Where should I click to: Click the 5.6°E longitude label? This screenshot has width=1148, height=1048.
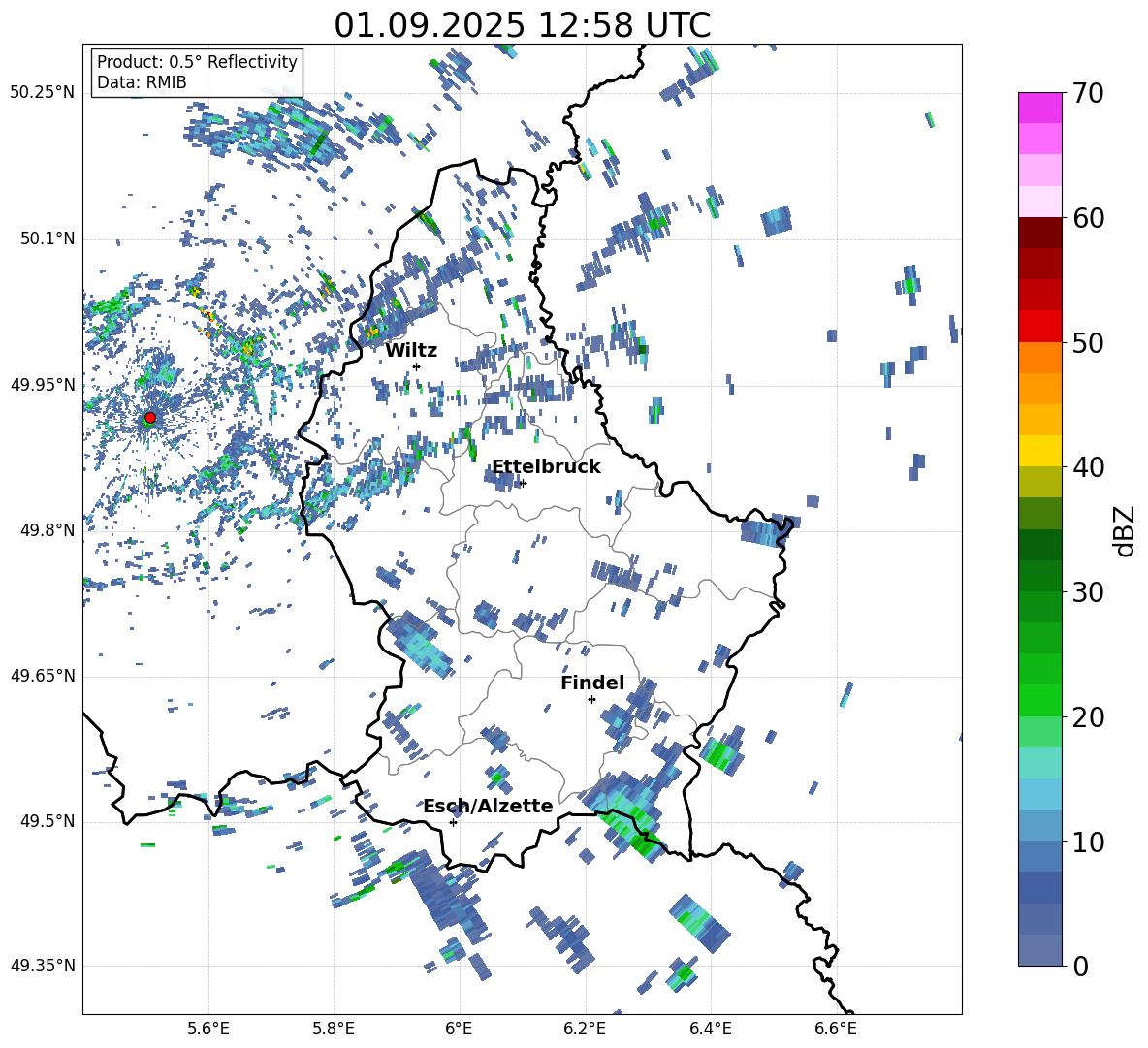(x=208, y=1029)
